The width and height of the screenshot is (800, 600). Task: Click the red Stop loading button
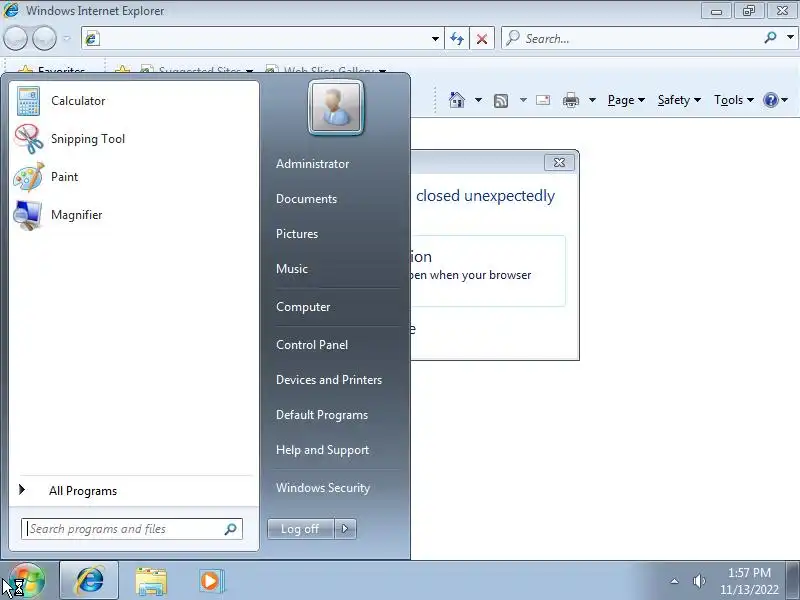[482, 38]
